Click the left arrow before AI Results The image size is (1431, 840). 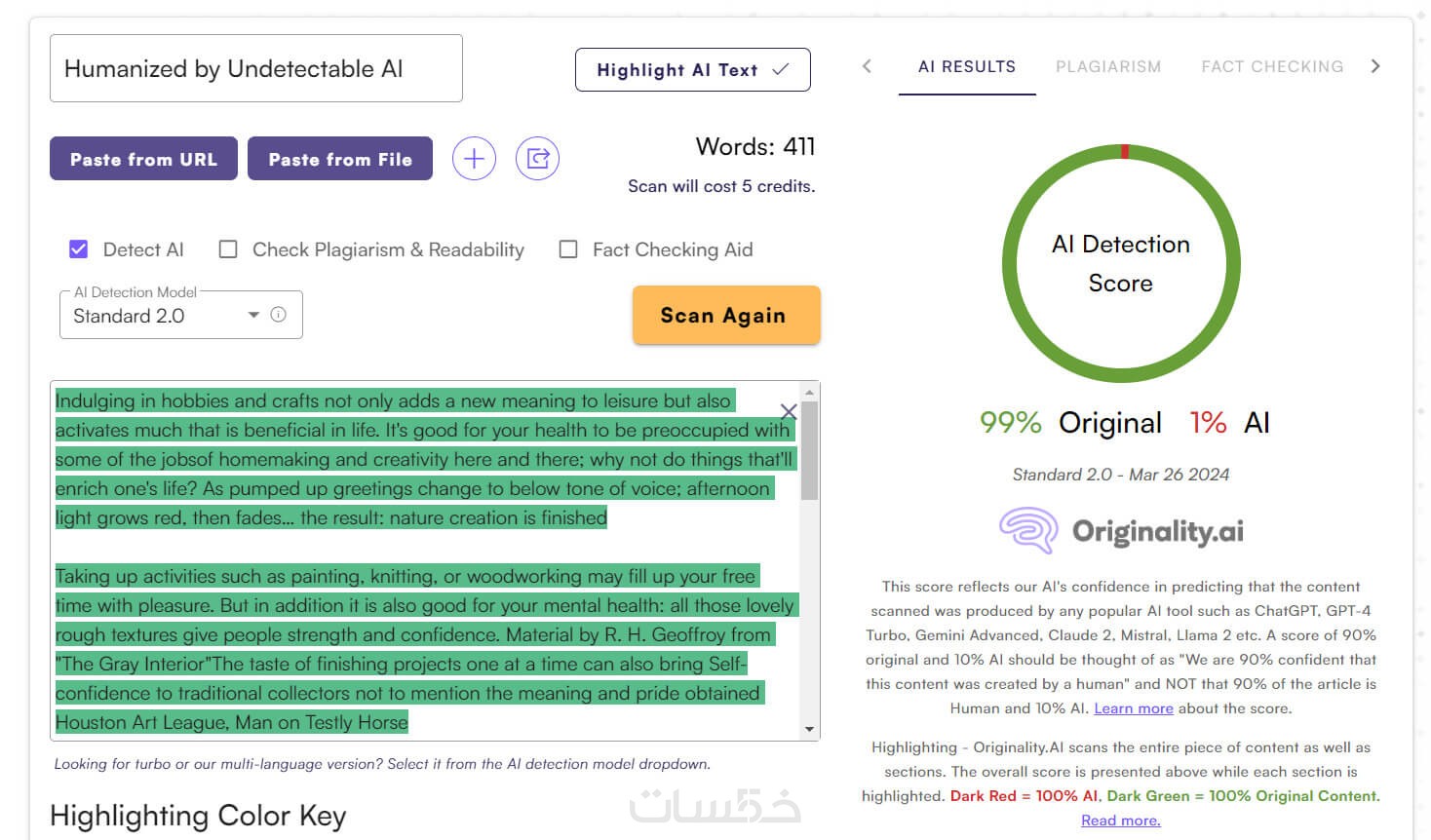pyautogui.click(x=867, y=66)
